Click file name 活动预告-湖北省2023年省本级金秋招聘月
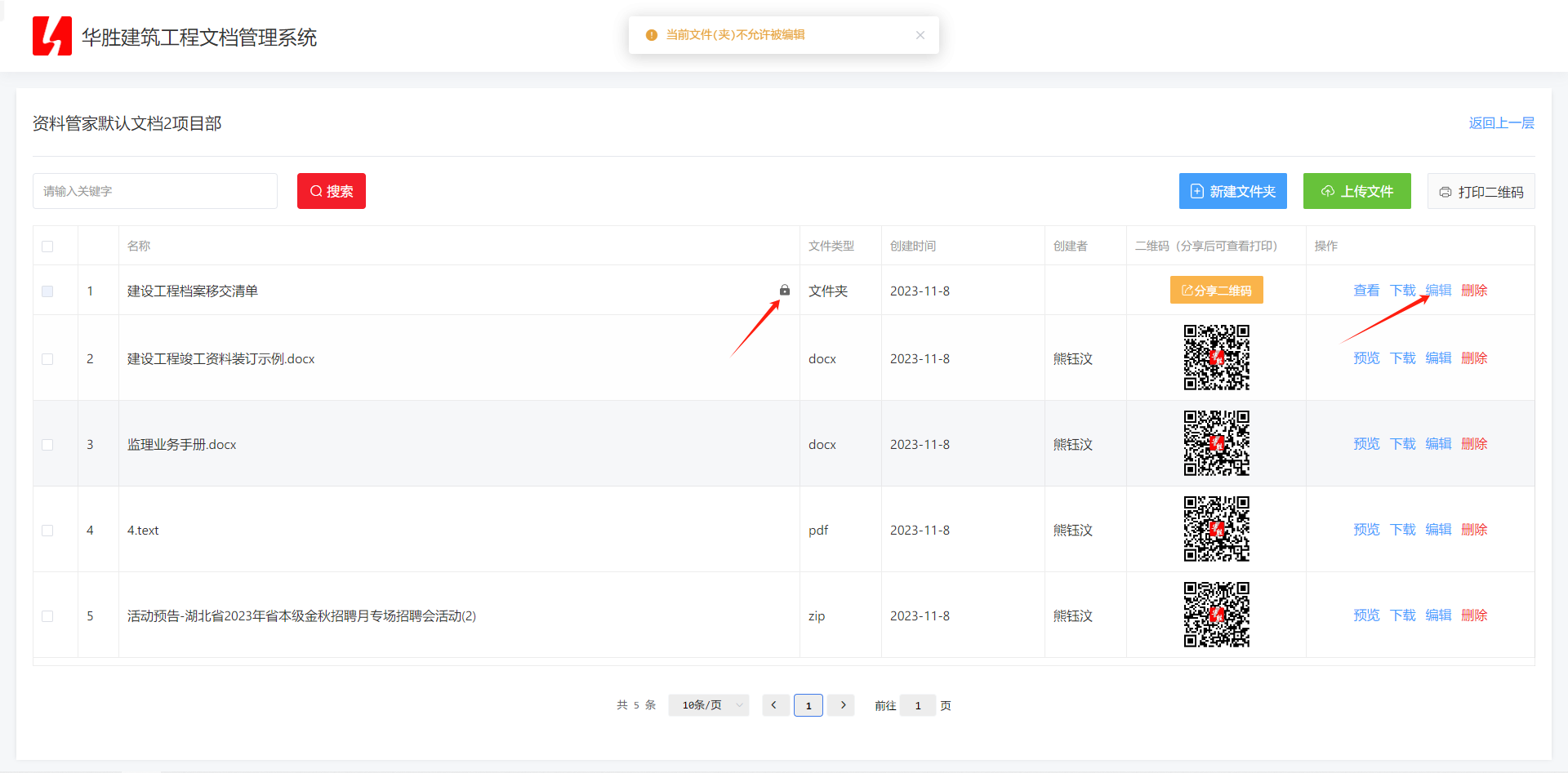Image resolution: width=1568 pixels, height=773 pixels. coord(302,616)
